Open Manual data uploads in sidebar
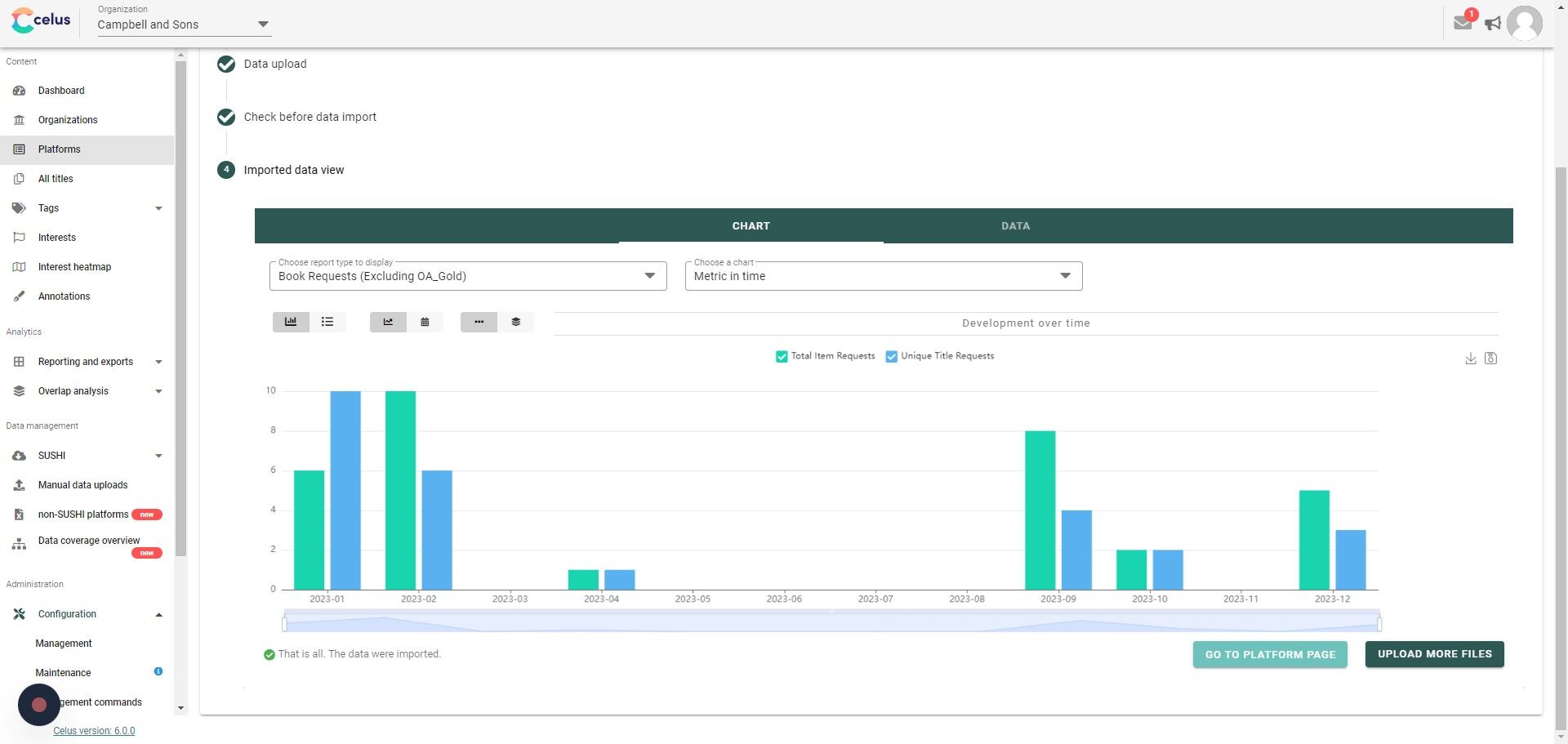 pos(82,485)
